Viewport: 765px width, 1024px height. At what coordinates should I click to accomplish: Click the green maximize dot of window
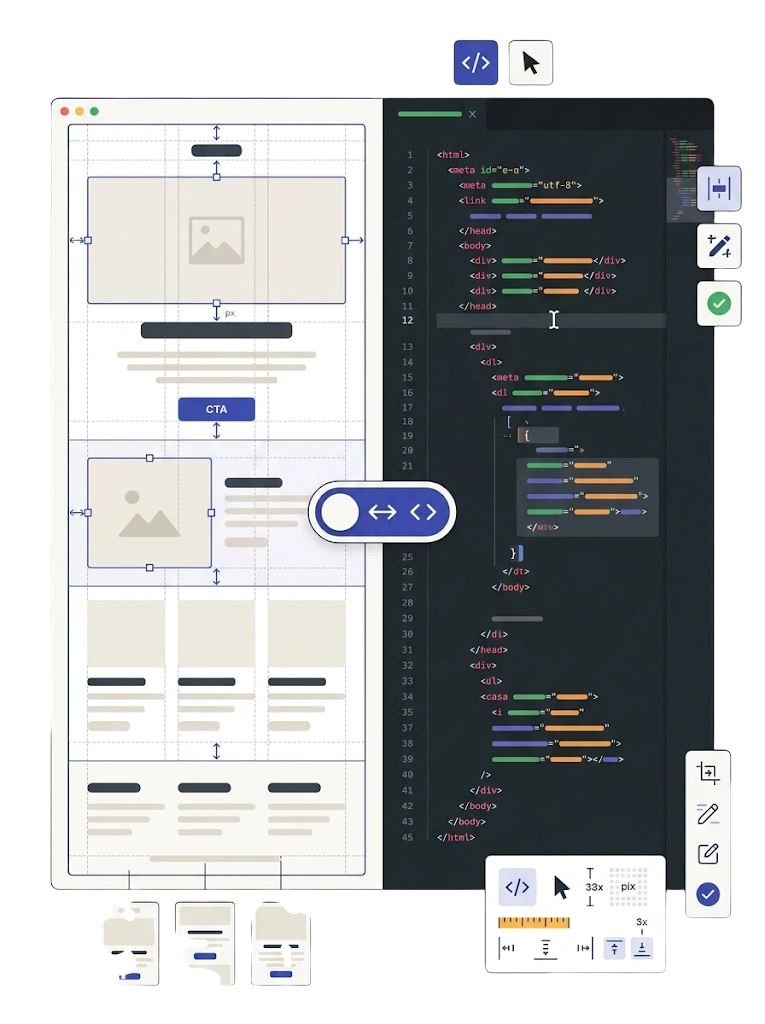click(x=94, y=112)
